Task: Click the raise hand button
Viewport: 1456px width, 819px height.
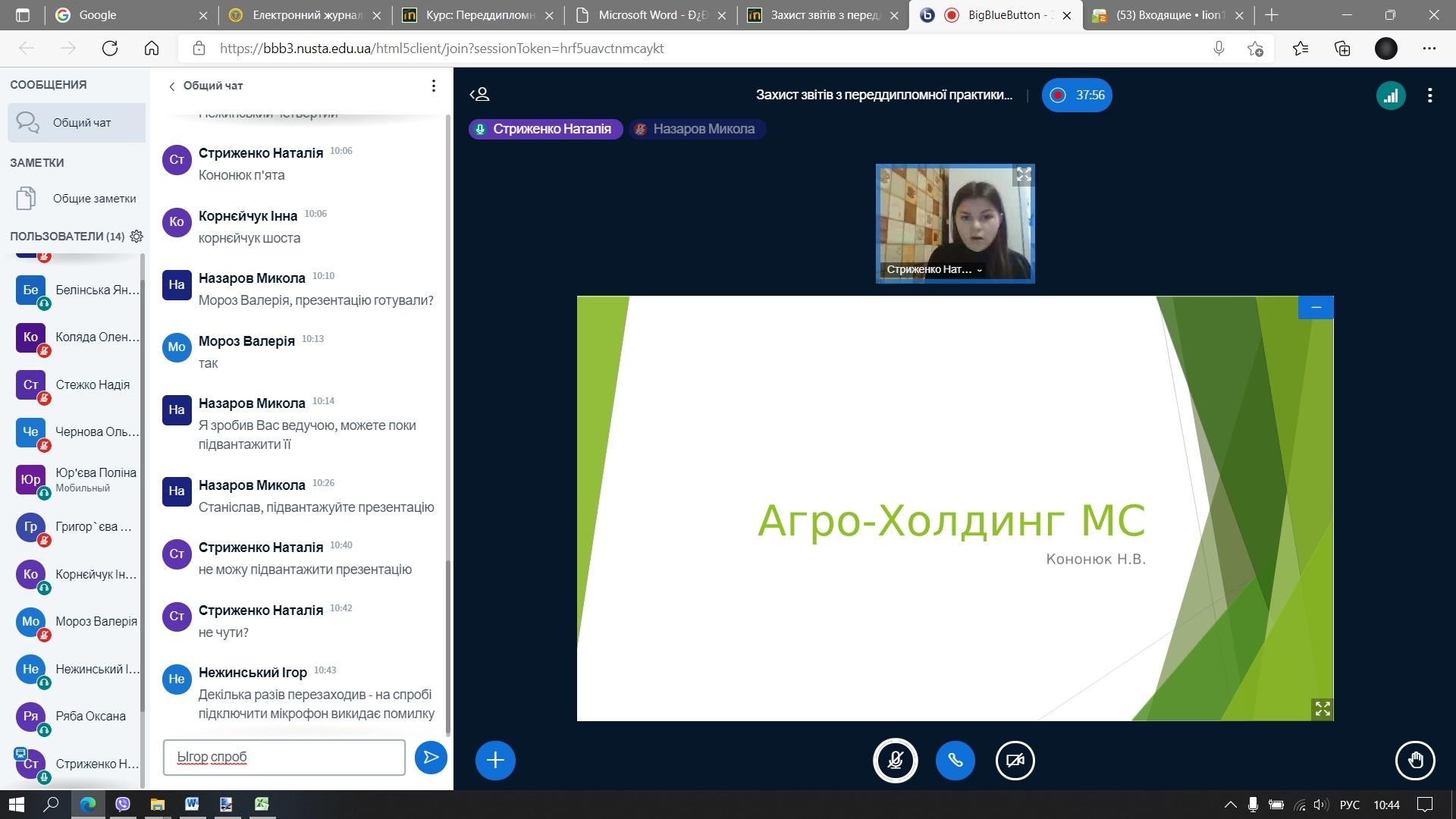Action: 1415,760
